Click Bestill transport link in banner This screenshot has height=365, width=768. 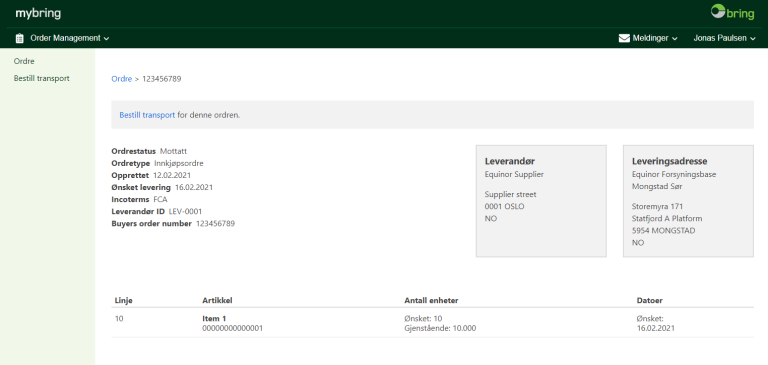pos(147,115)
